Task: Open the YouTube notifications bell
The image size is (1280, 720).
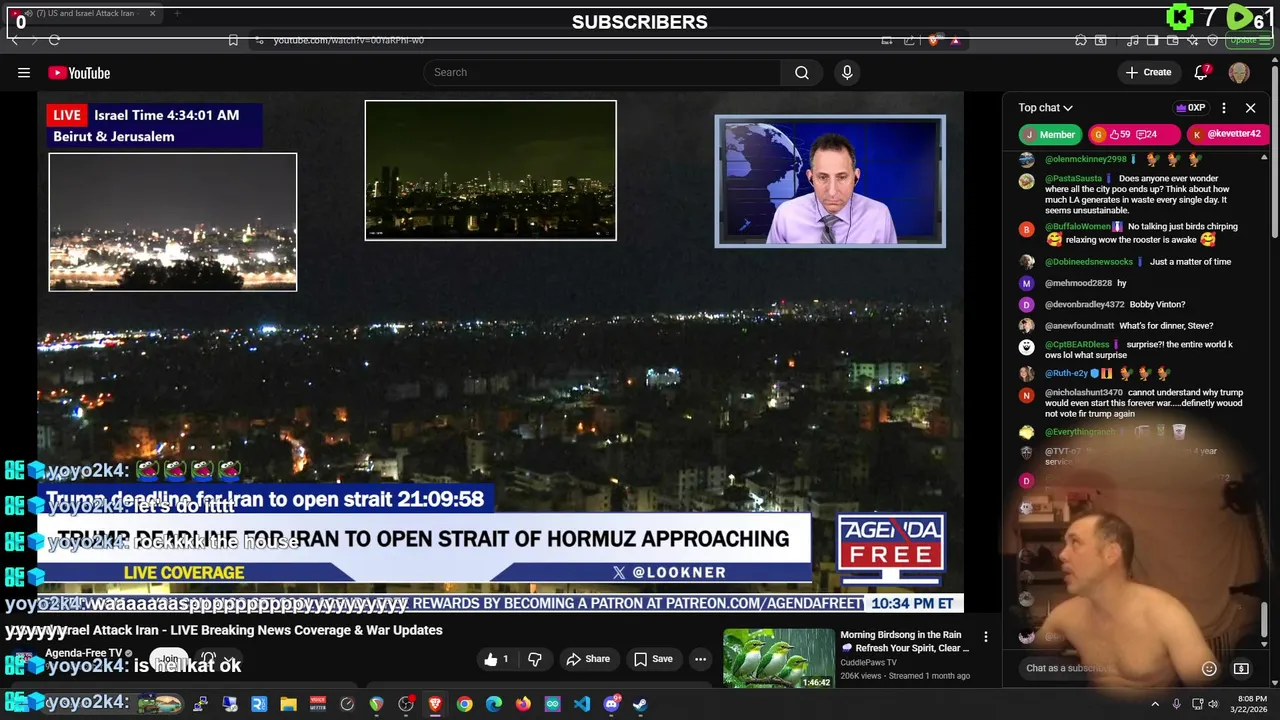Action: [x=1202, y=72]
